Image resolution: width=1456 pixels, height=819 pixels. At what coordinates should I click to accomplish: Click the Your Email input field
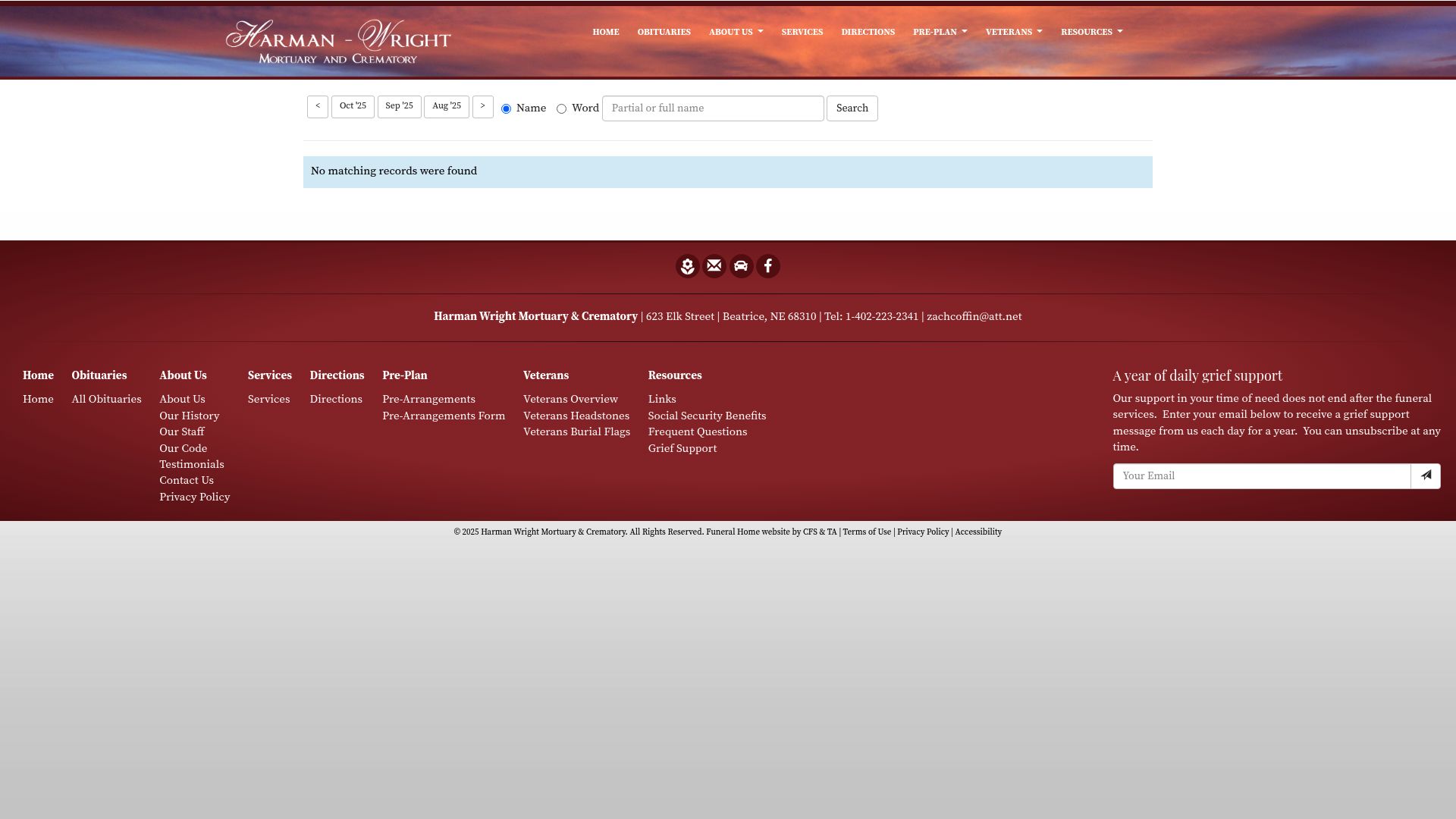1262,475
